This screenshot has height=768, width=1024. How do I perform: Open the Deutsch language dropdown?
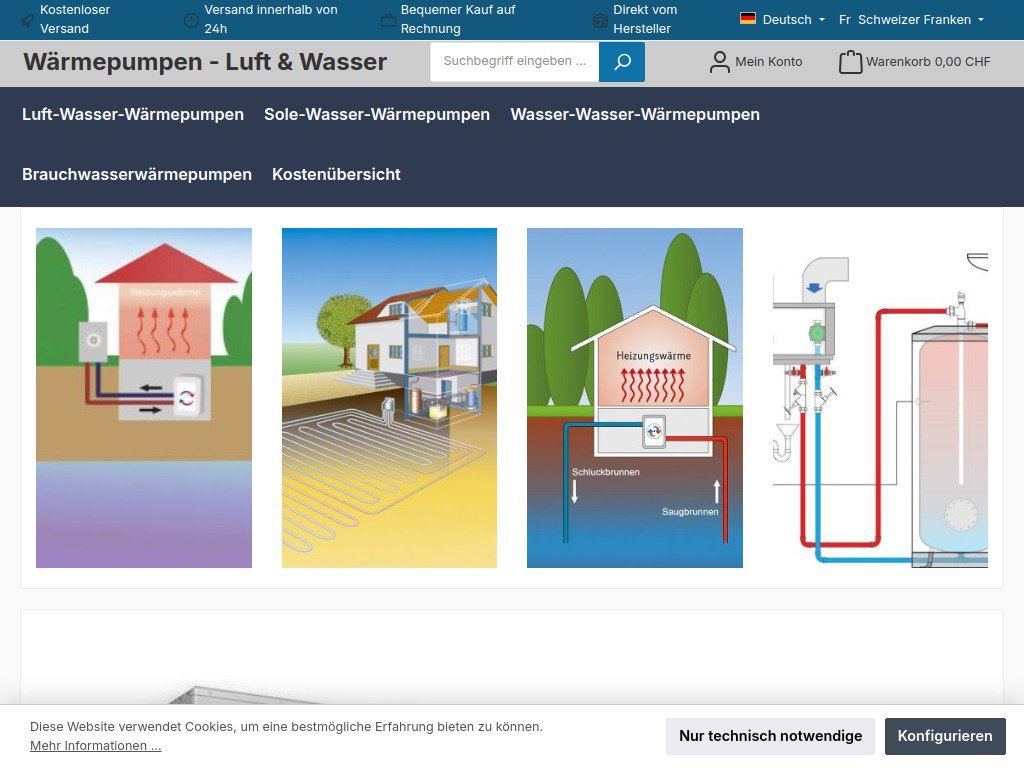click(x=786, y=18)
